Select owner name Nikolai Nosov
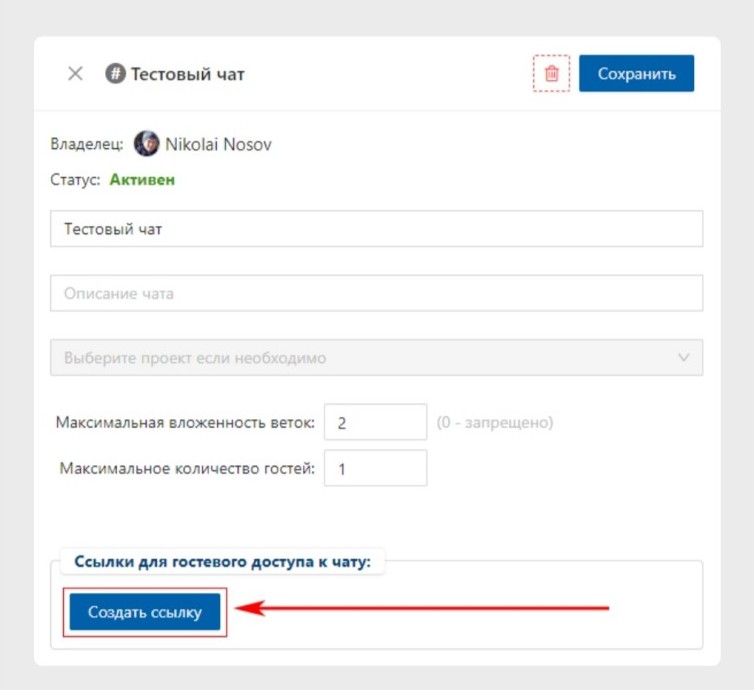Screen dimensions: 754x690 click(218, 144)
